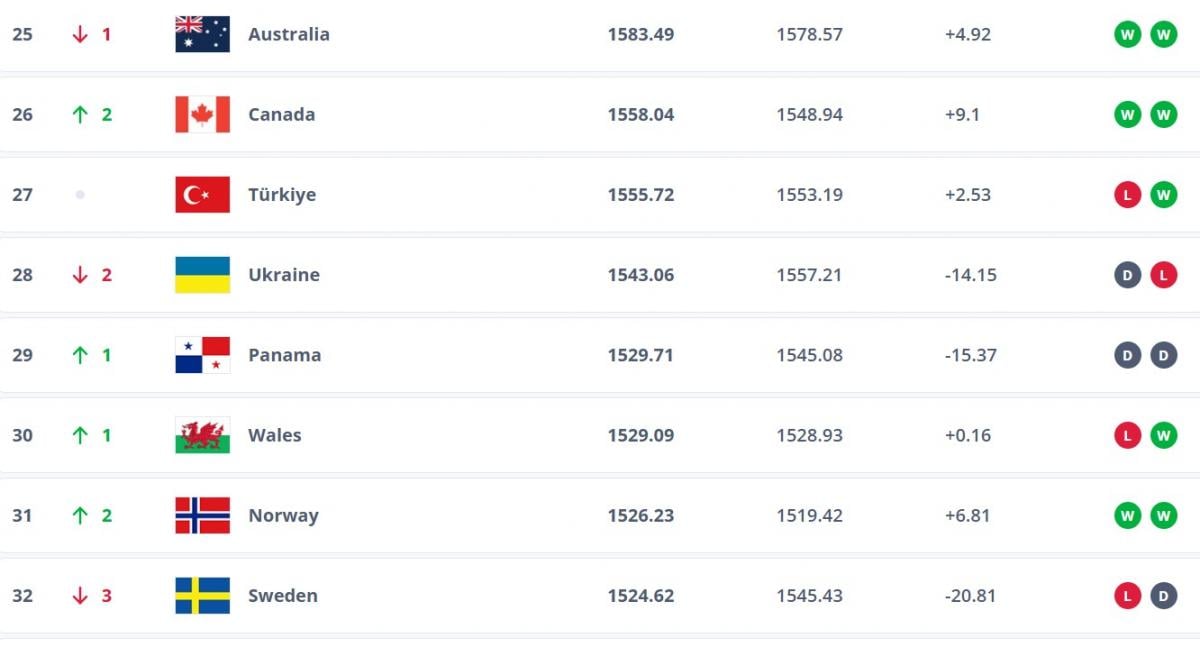Click the Australia flag icon
The width and height of the screenshot is (1200, 647).
pyautogui.click(x=202, y=34)
